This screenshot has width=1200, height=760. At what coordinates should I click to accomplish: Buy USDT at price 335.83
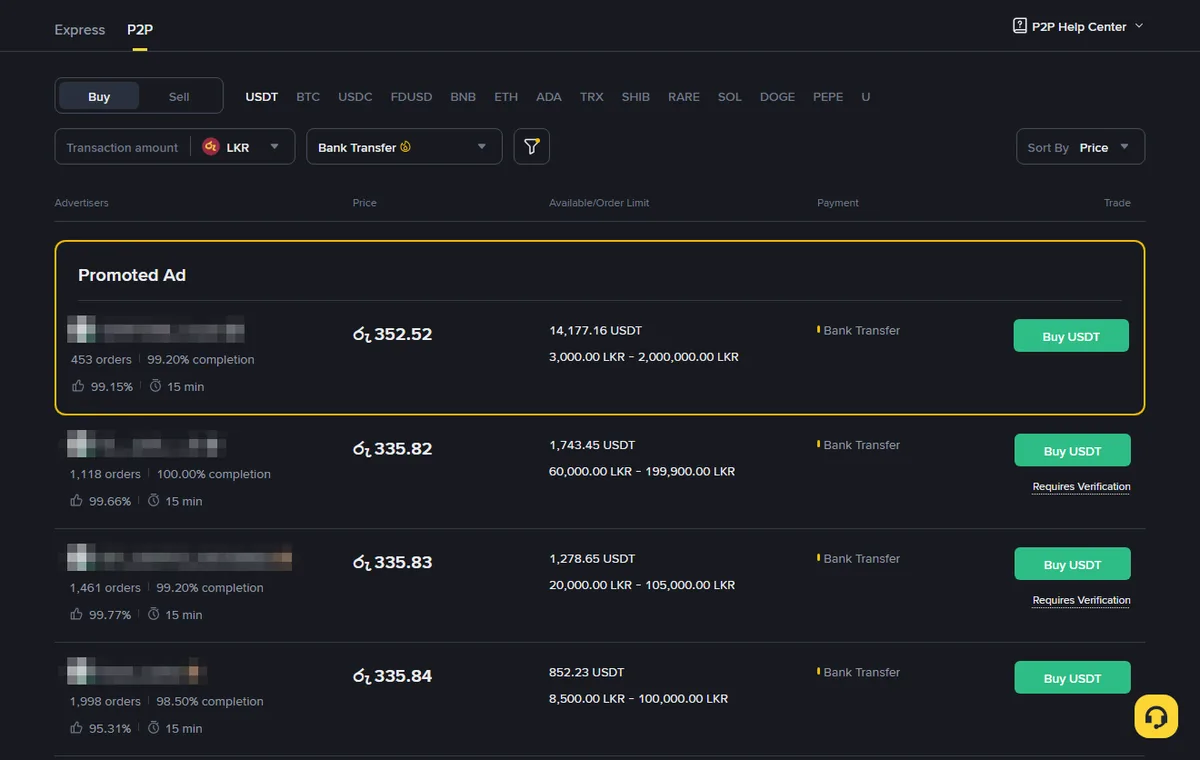tap(1072, 564)
